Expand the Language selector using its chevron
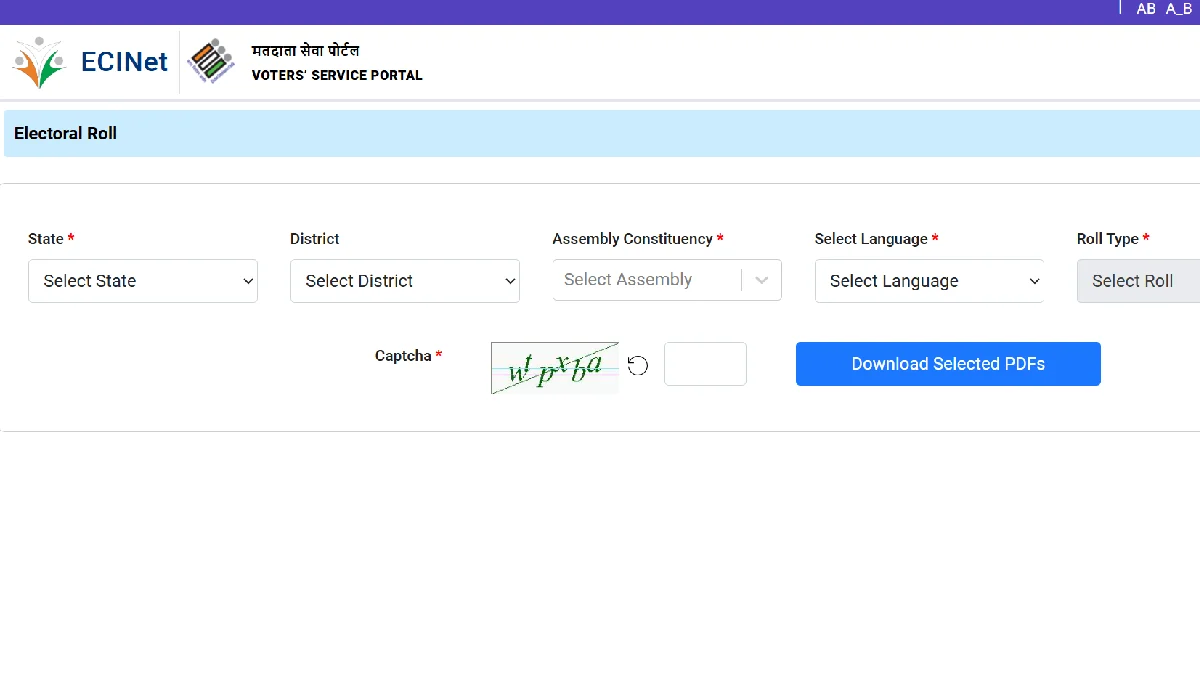This screenshot has height=675, width=1200. click(x=1033, y=281)
